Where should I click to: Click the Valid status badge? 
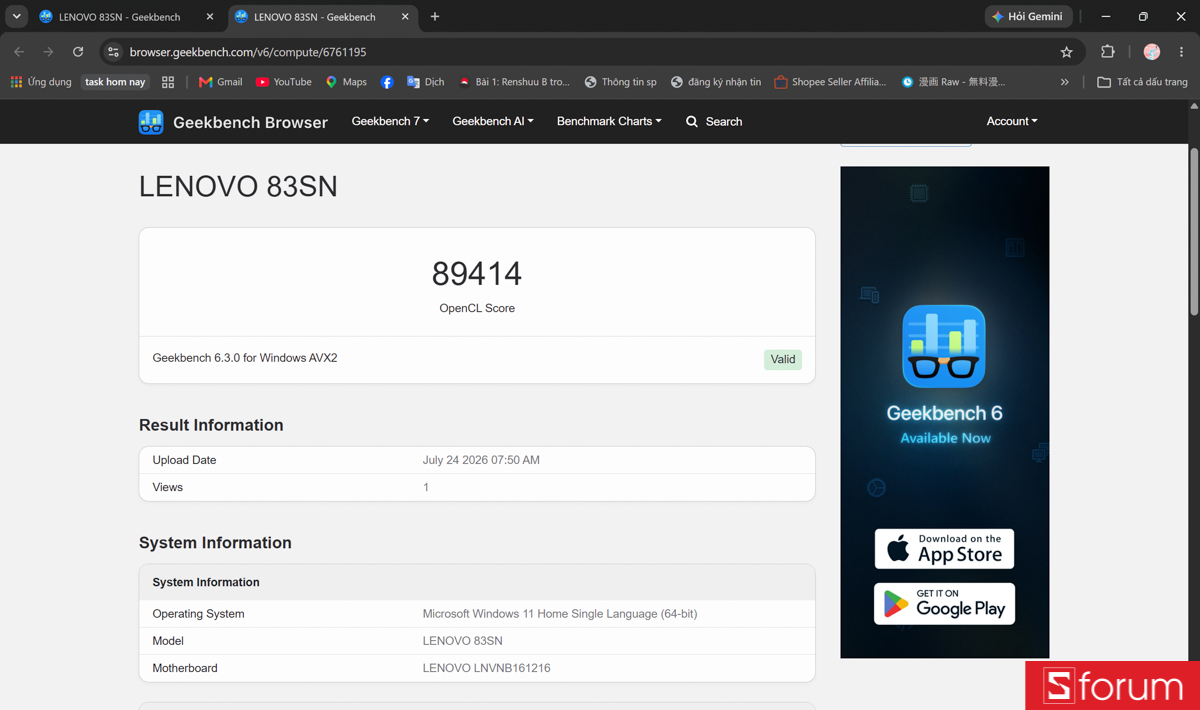(x=783, y=359)
